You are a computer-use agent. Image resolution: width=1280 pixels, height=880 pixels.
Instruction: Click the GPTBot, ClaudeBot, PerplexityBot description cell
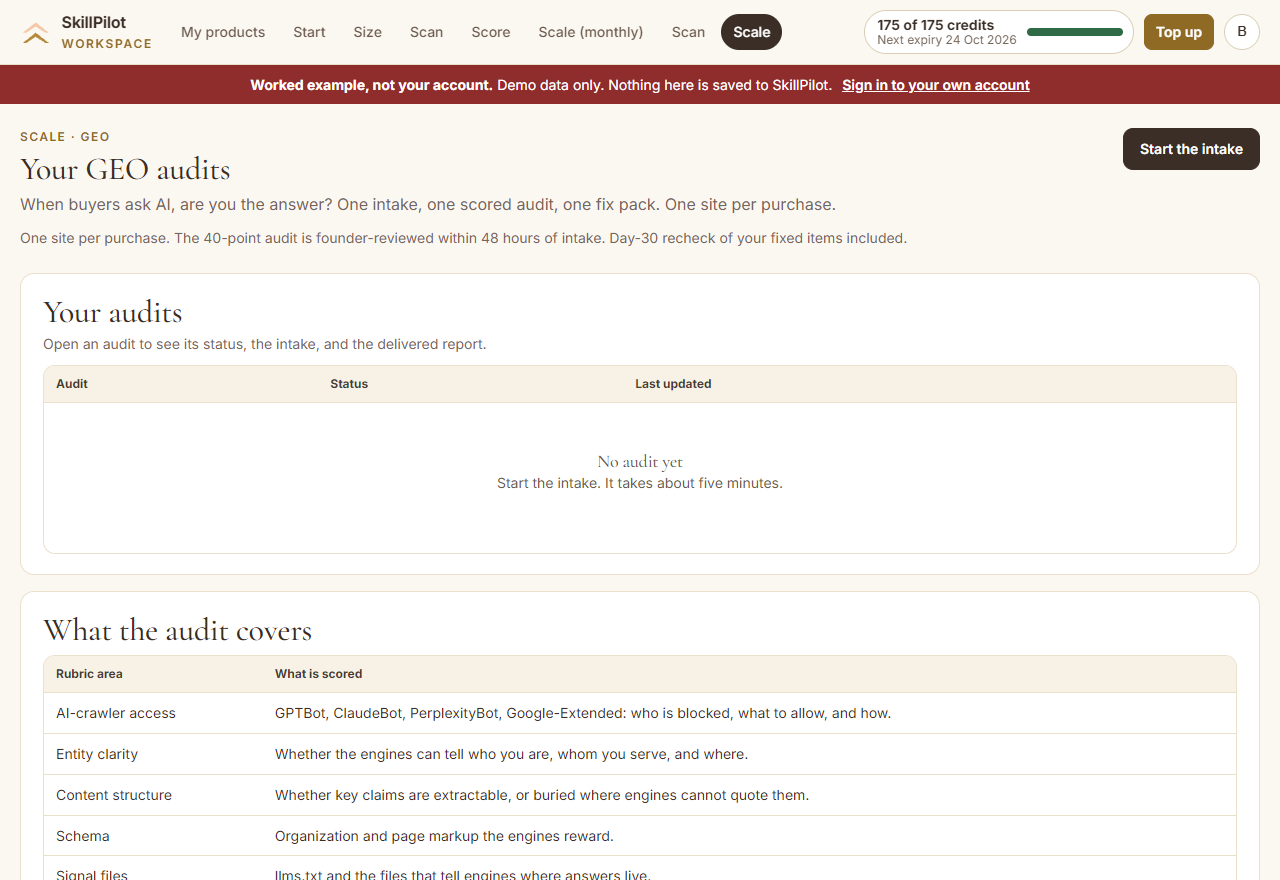(x=583, y=713)
